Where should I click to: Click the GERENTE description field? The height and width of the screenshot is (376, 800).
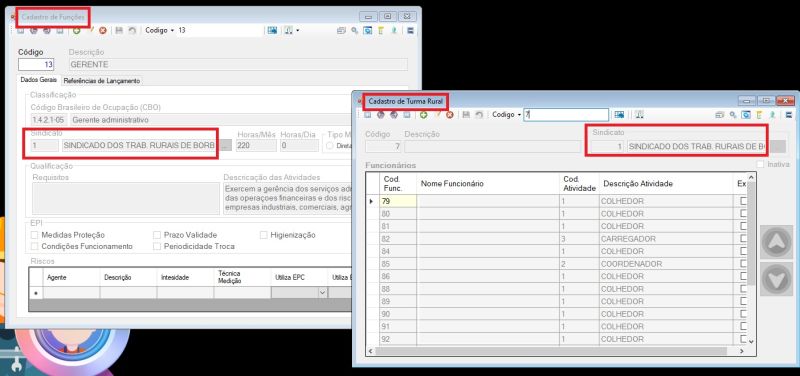pos(238,65)
